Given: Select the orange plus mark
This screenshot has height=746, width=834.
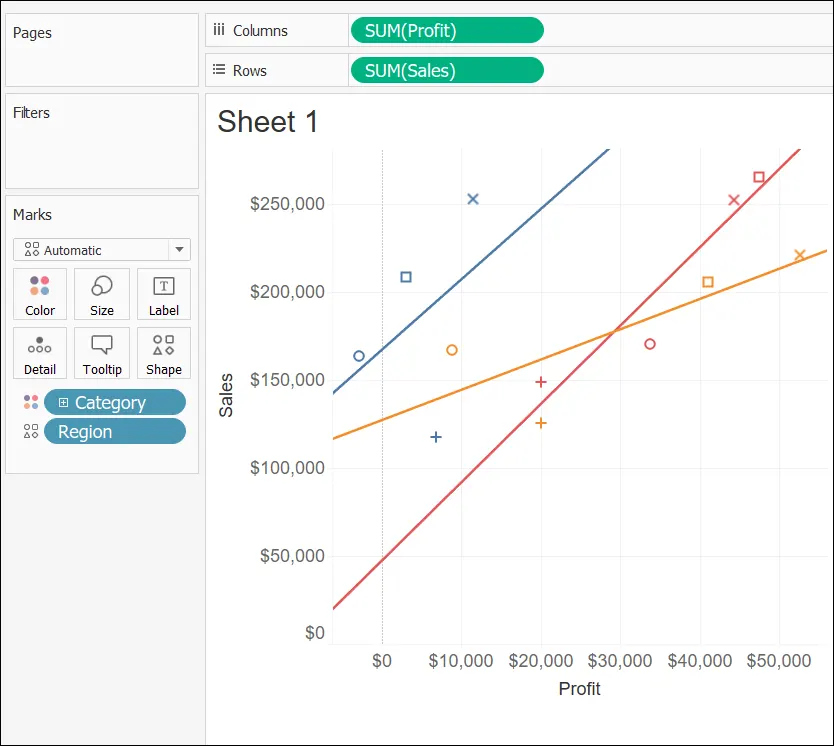Looking at the screenshot, I should (540, 423).
